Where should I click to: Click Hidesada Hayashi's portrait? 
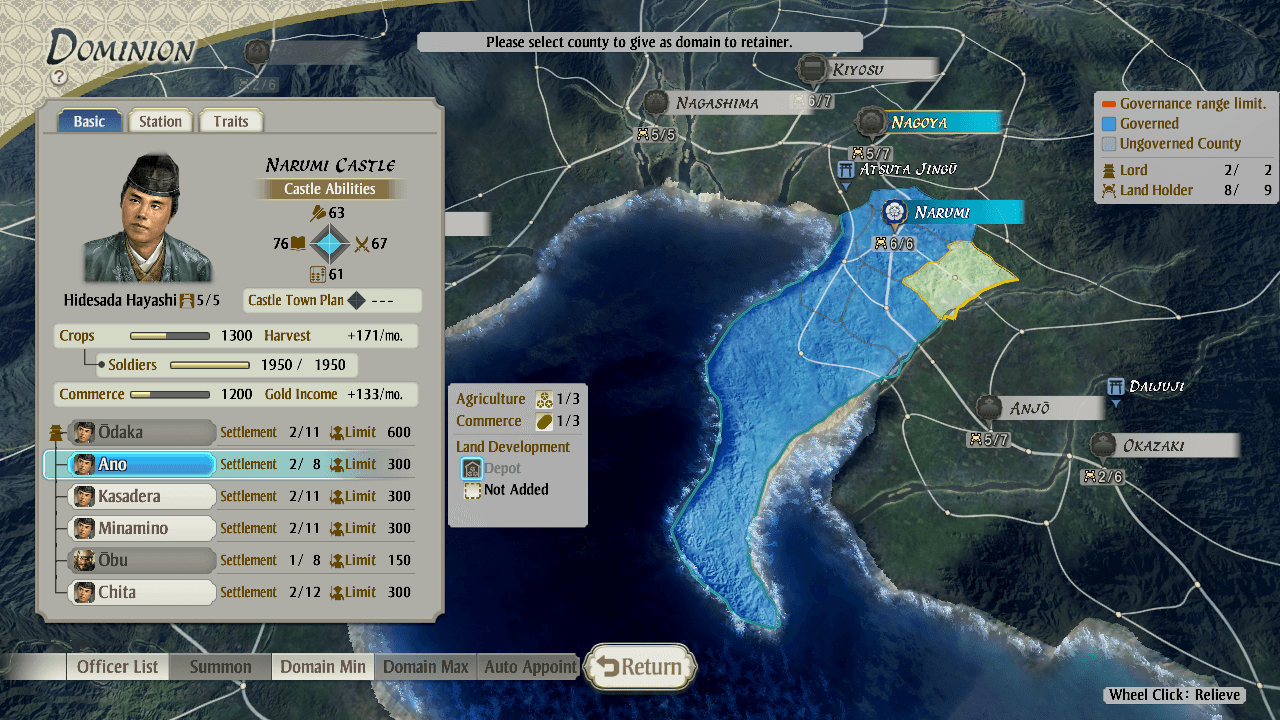148,217
